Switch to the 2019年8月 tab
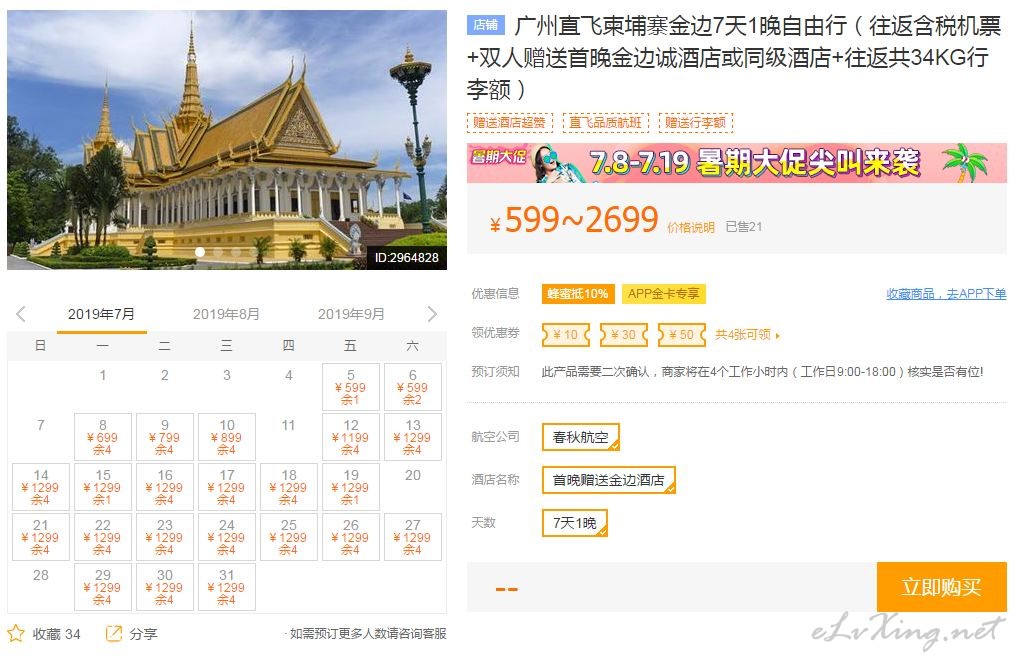The width and height of the screenshot is (1016, 664). coord(226,314)
